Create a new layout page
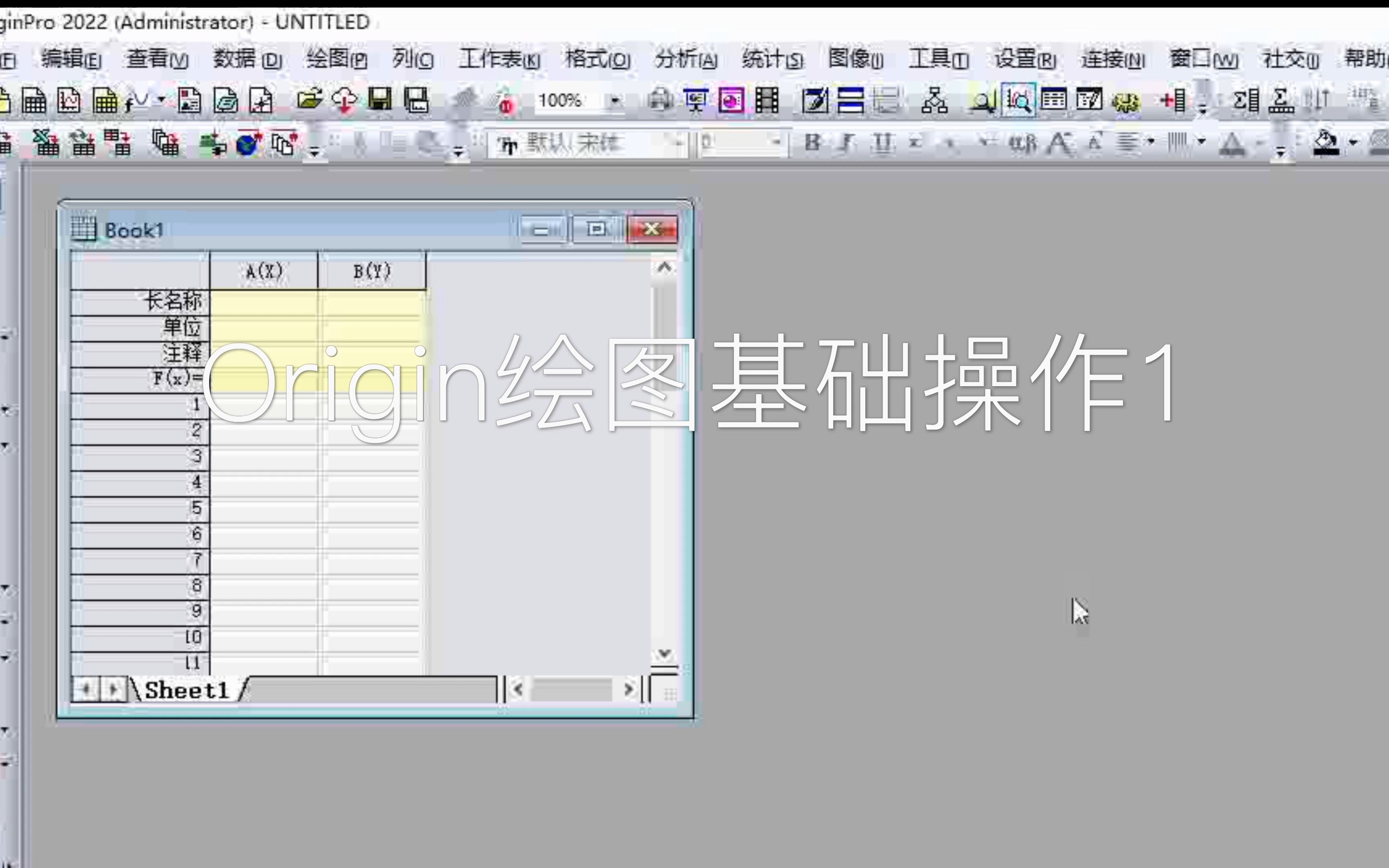This screenshot has width=1389, height=868. coord(189,101)
